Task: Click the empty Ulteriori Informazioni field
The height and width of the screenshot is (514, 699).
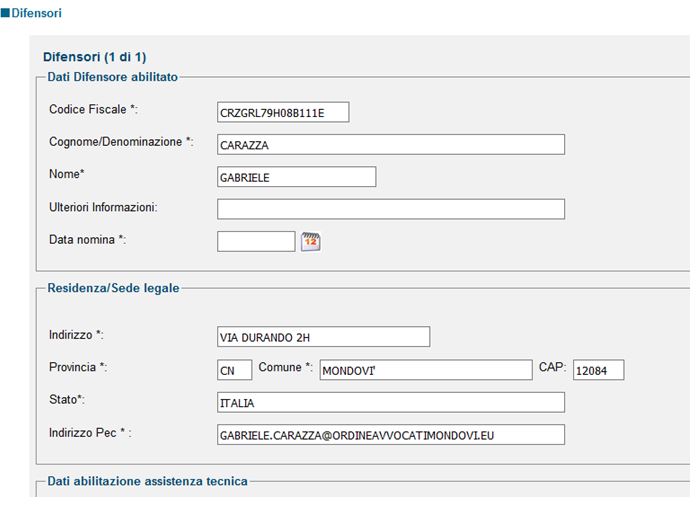Action: pos(391,209)
